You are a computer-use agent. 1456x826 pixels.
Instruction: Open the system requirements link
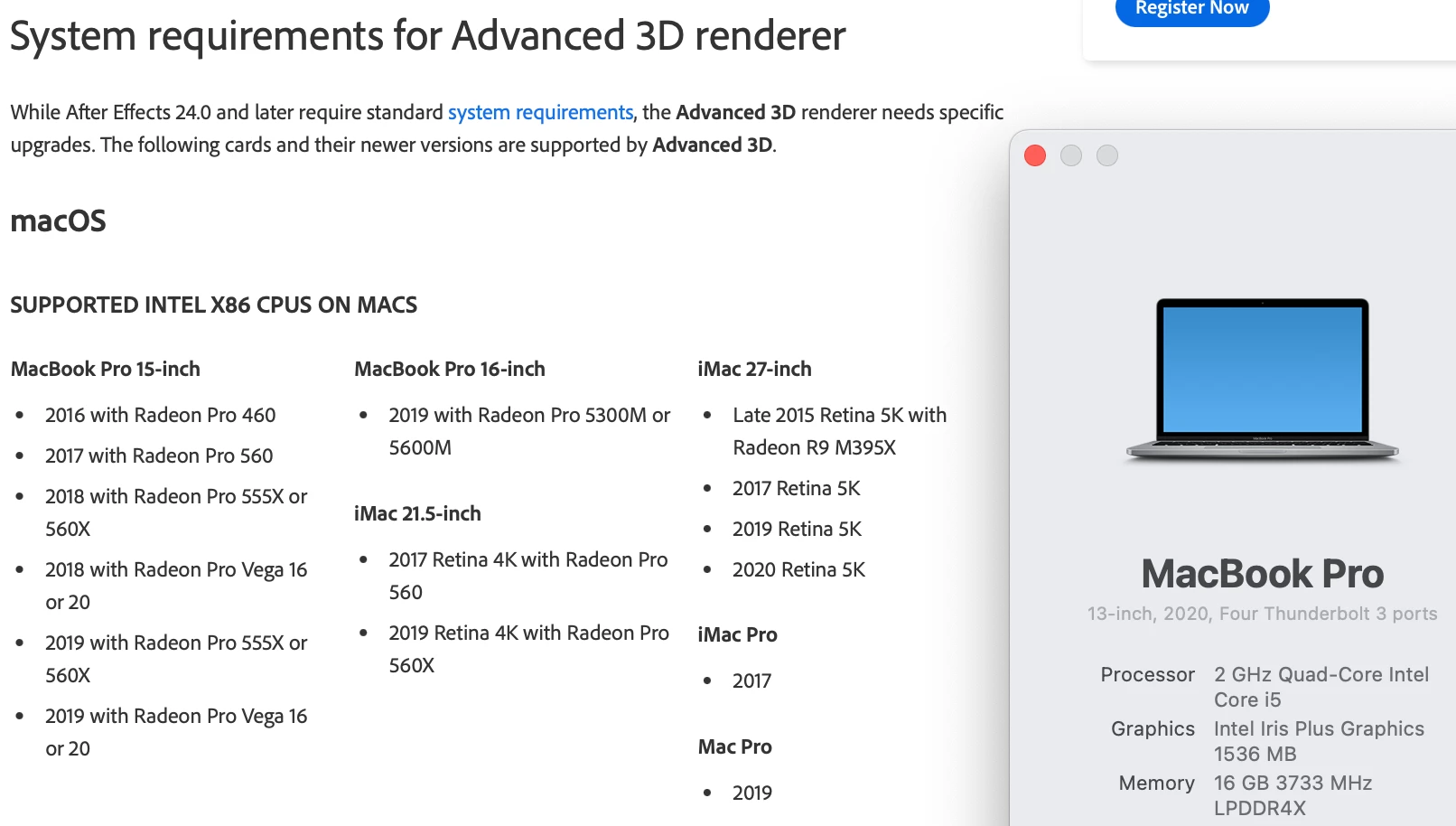point(540,112)
